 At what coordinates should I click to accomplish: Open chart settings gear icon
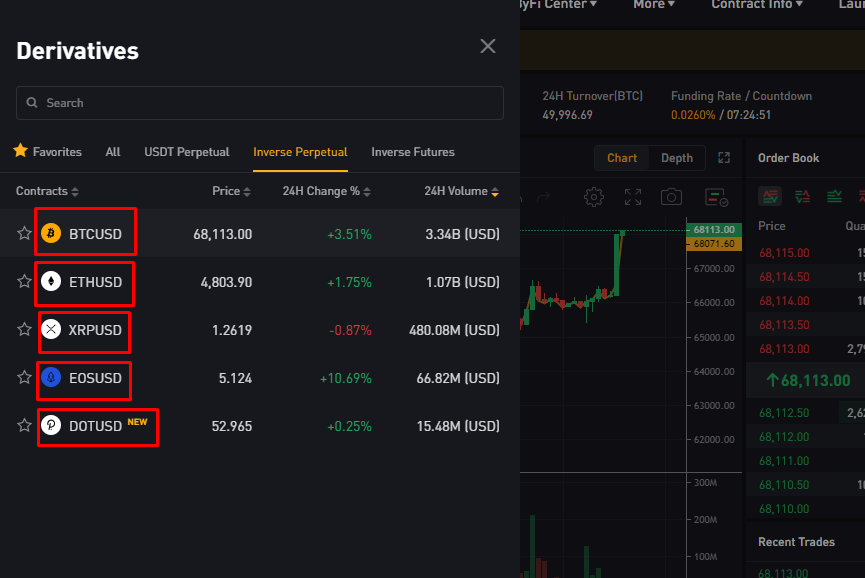click(x=594, y=197)
